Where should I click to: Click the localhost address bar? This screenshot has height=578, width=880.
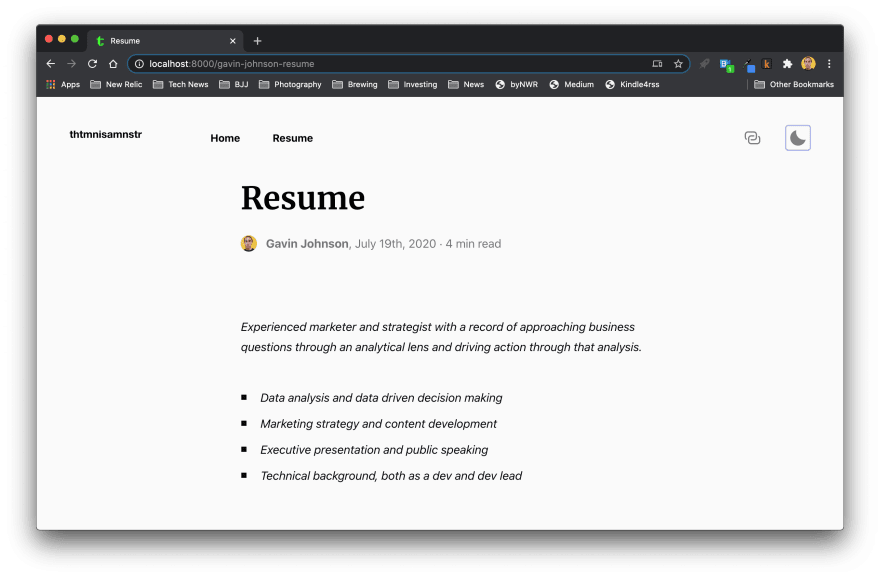tap(390, 64)
